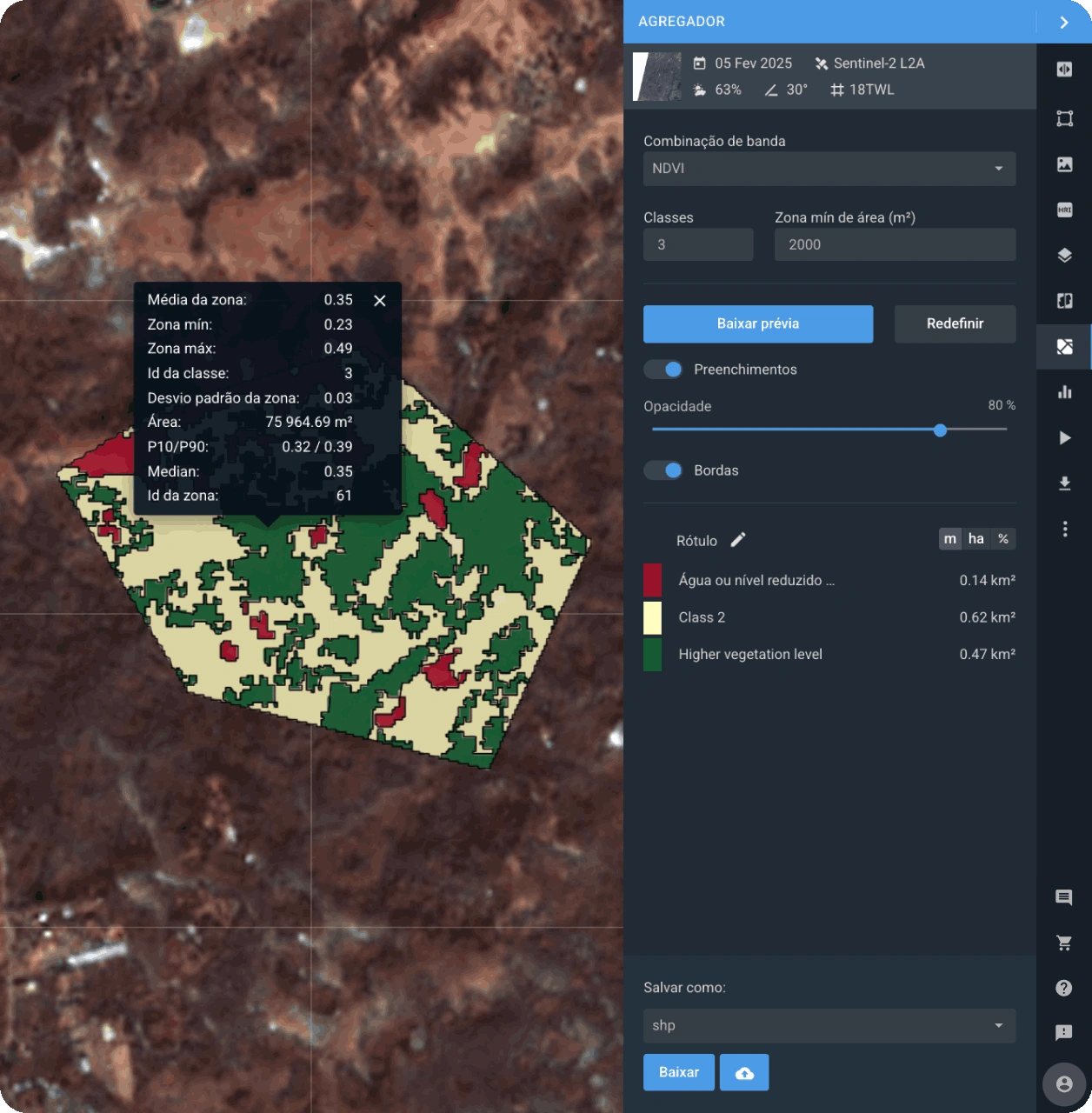Open the downloads panel
1092x1113 pixels.
pyautogui.click(x=1064, y=483)
